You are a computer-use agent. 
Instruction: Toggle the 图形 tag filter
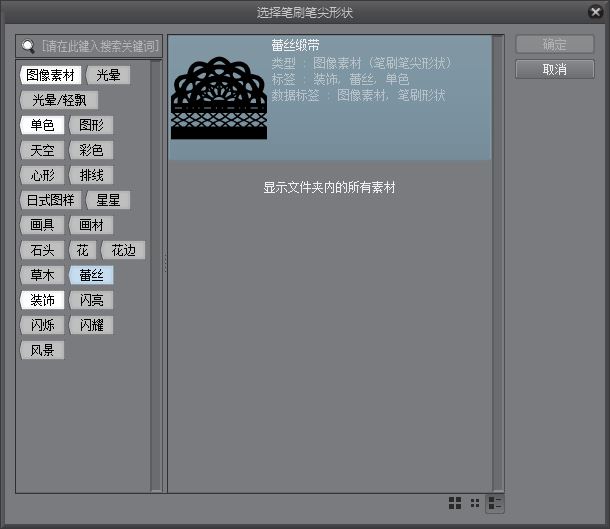point(91,125)
